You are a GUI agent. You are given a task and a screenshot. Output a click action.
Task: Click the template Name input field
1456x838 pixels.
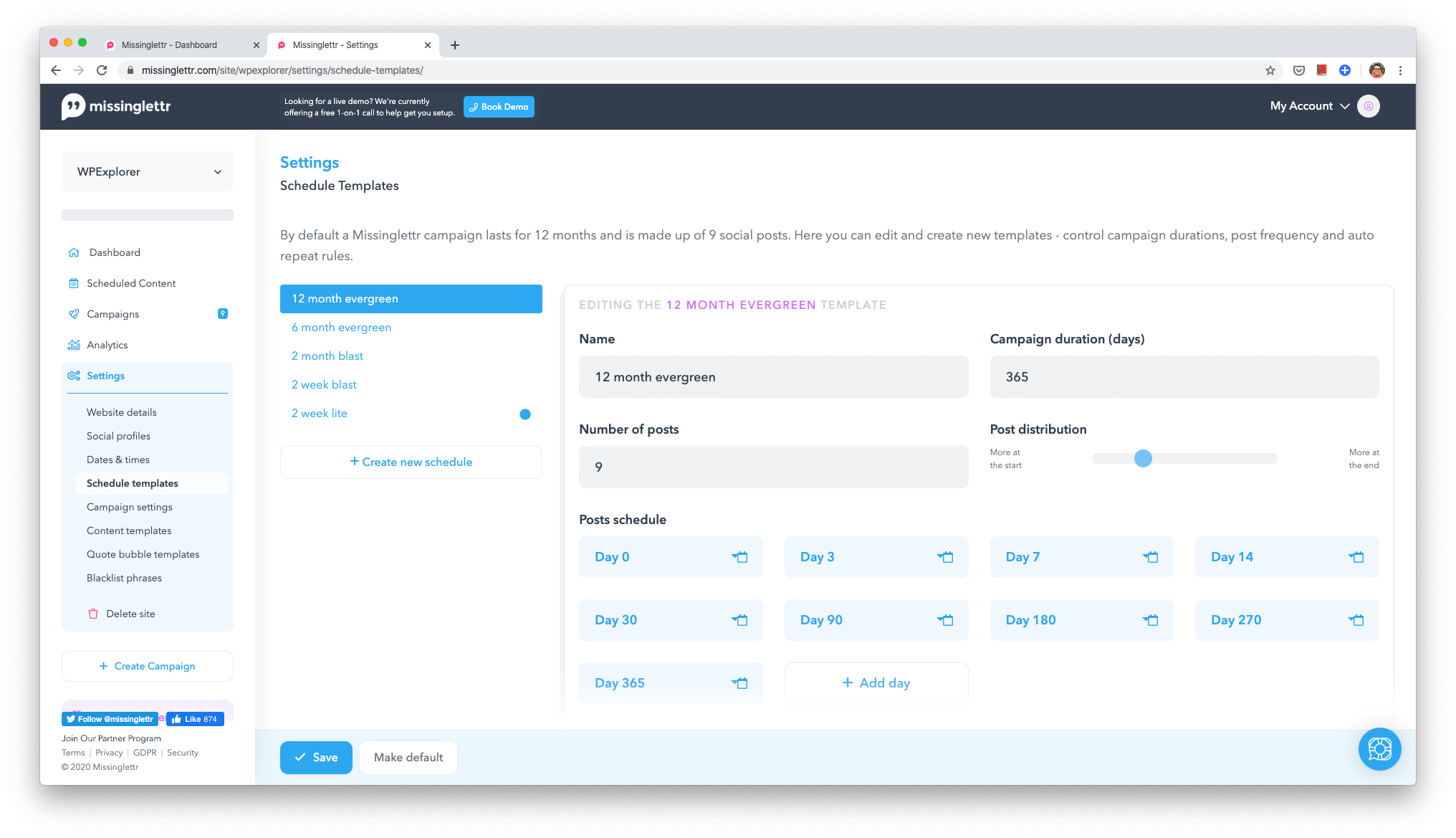774,377
